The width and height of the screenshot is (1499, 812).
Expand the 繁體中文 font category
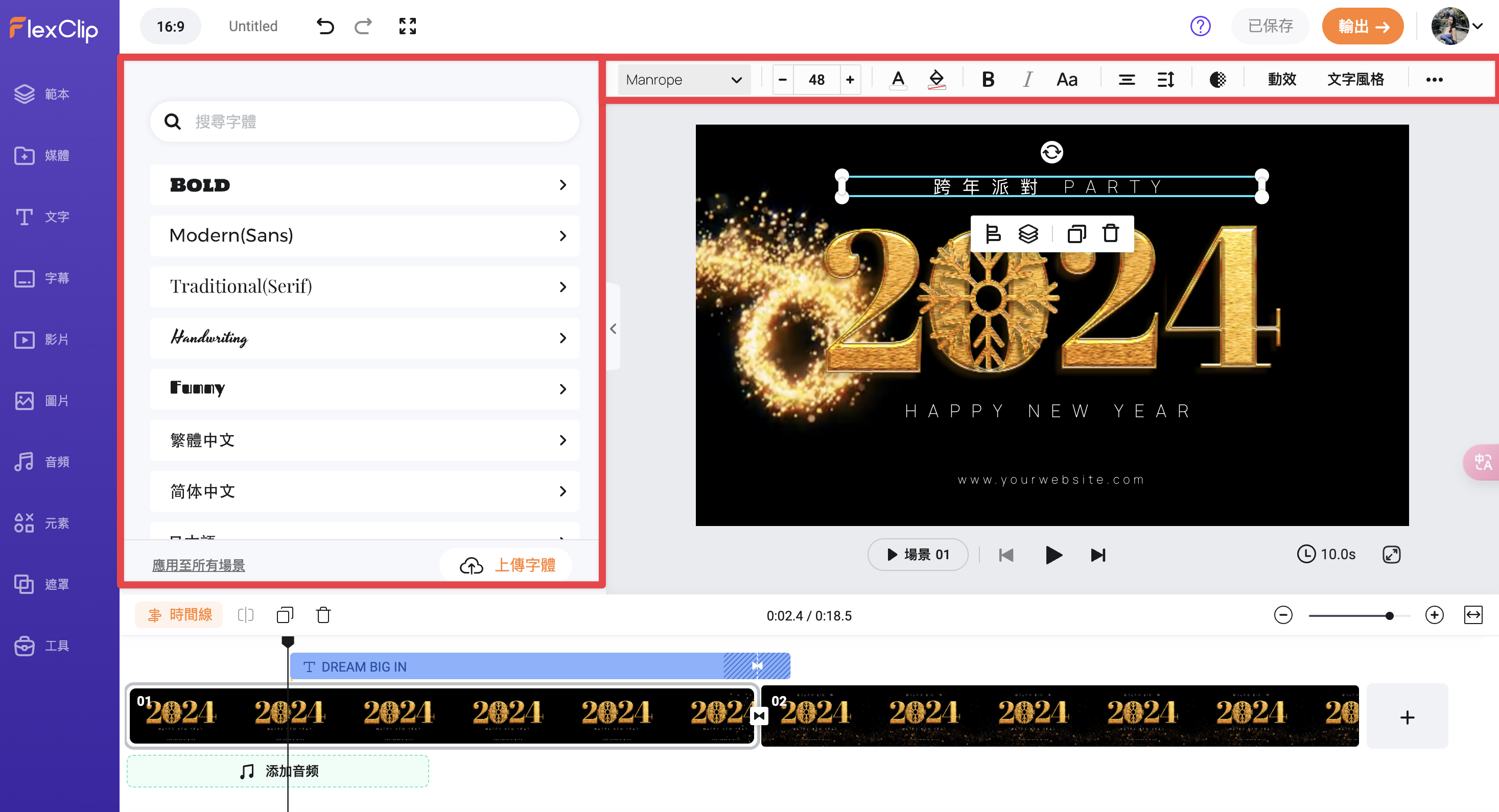pyautogui.click(x=364, y=440)
